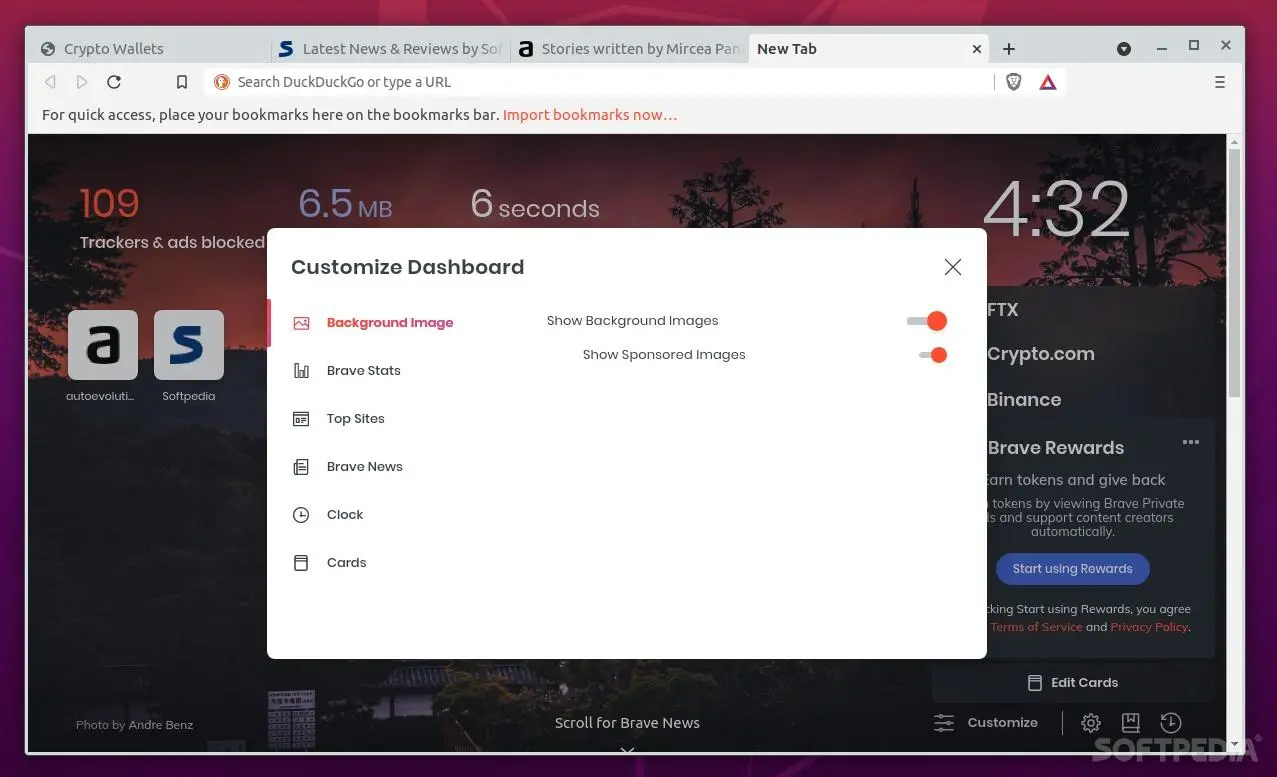
Task: Switch to Stories written by Mircea tab
Action: (628, 48)
